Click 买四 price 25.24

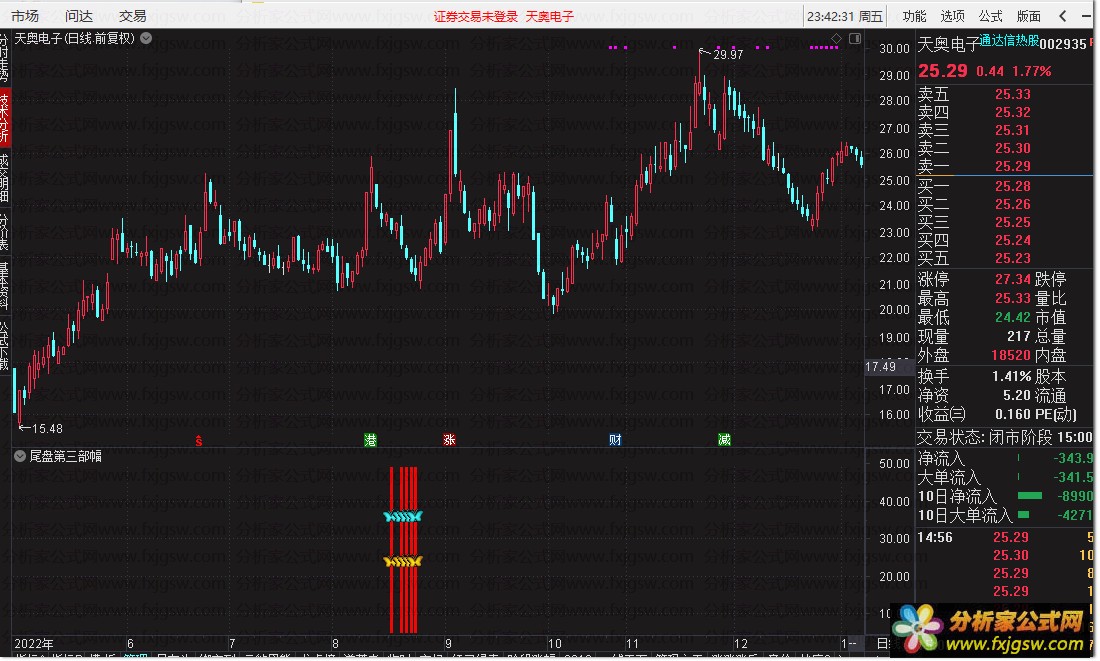click(x=1012, y=240)
